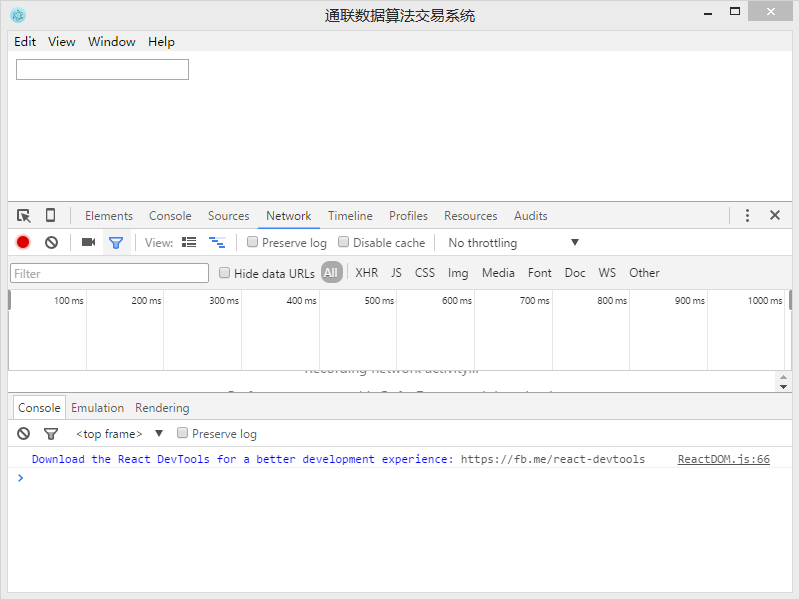Click the app logo in title bar
This screenshot has width=800, height=600.
tap(18, 15)
